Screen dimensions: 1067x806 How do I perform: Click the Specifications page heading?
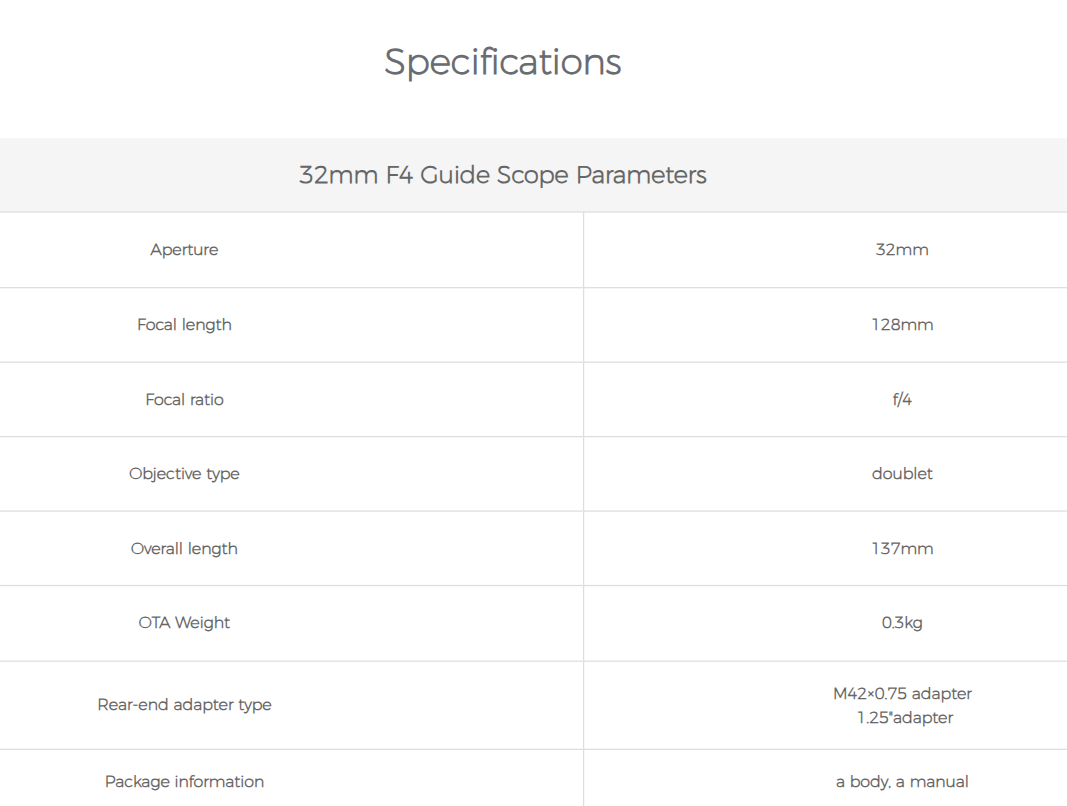point(502,62)
